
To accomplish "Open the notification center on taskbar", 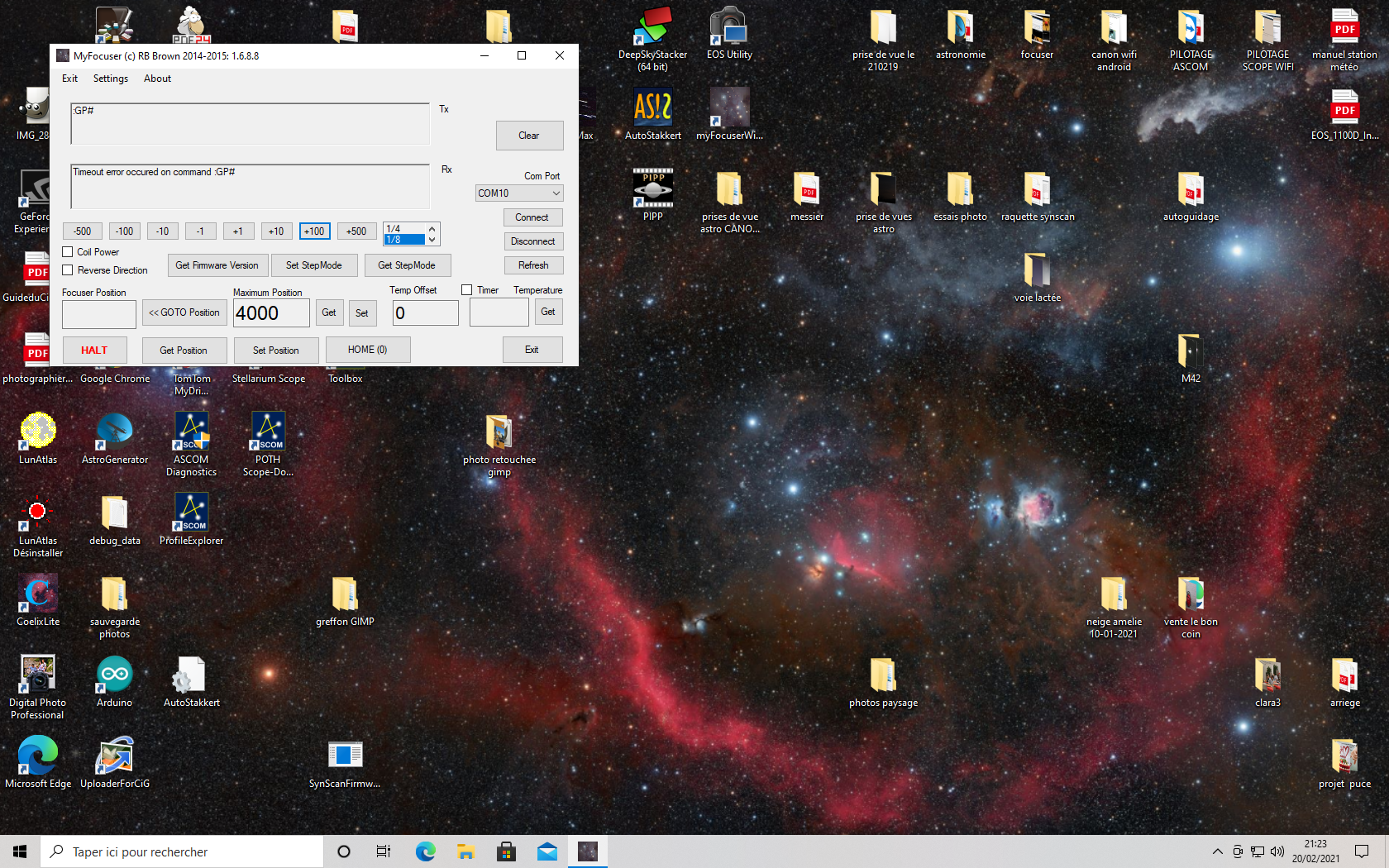I will pyautogui.click(x=1362, y=851).
